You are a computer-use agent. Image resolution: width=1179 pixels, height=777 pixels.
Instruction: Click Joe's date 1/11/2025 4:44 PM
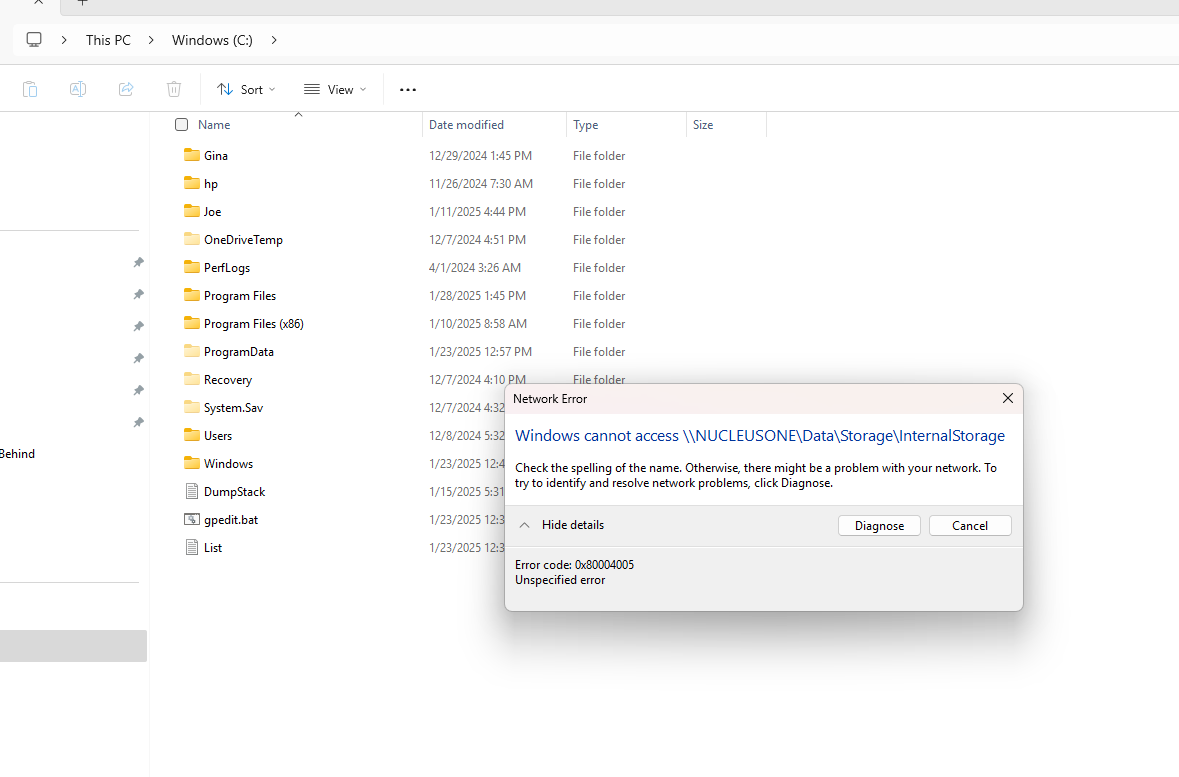[x=477, y=212]
